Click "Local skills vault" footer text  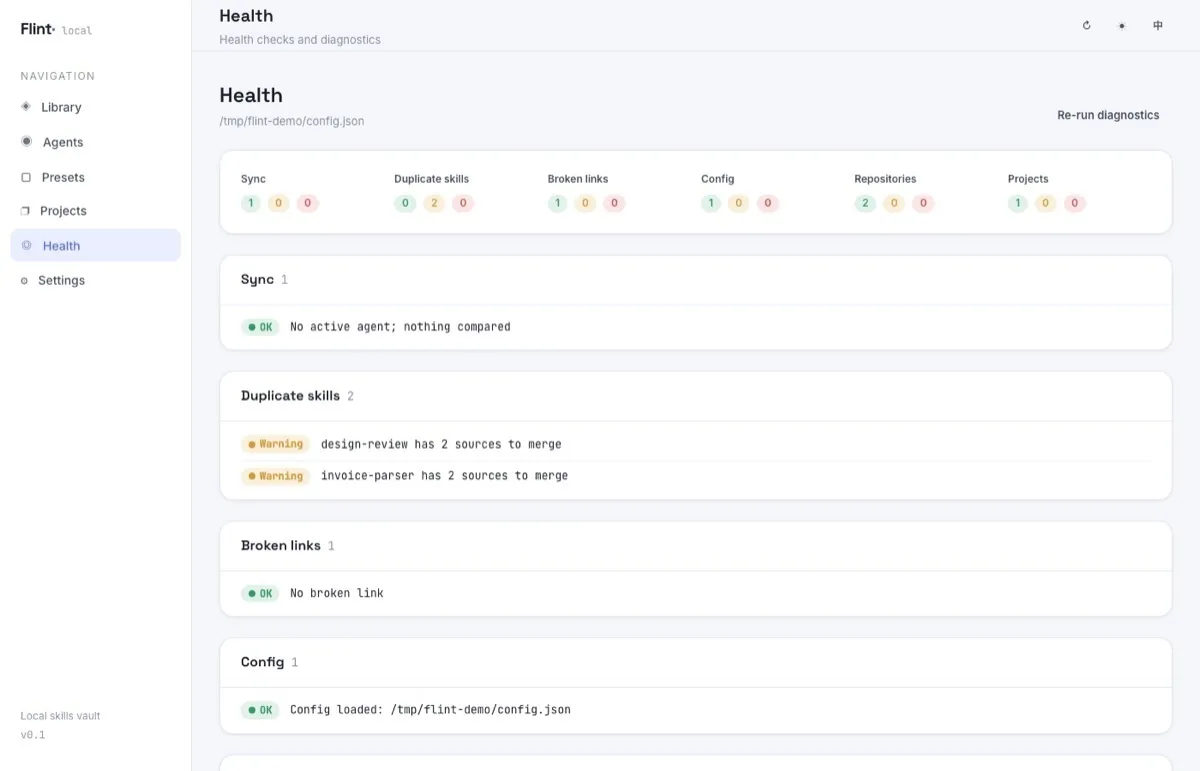click(60, 716)
